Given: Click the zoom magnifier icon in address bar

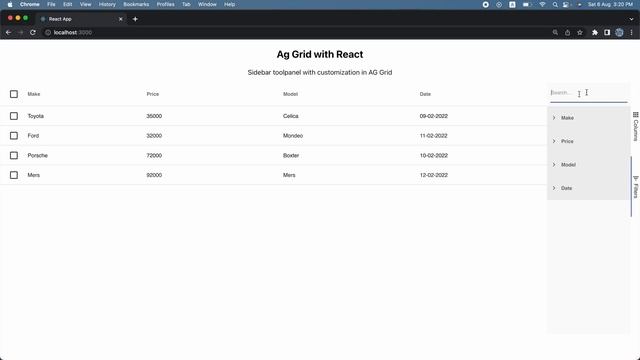Looking at the screenshot, I should coord(555,32).
